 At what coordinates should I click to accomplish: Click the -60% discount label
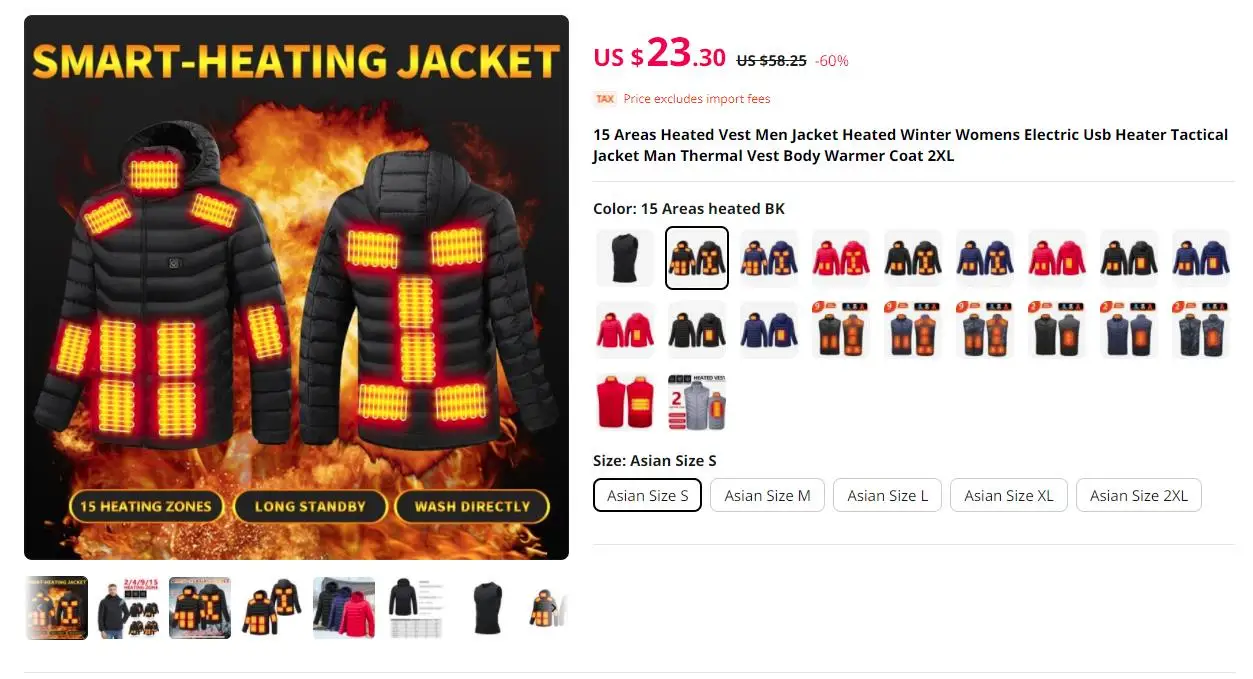pos(832,61)
